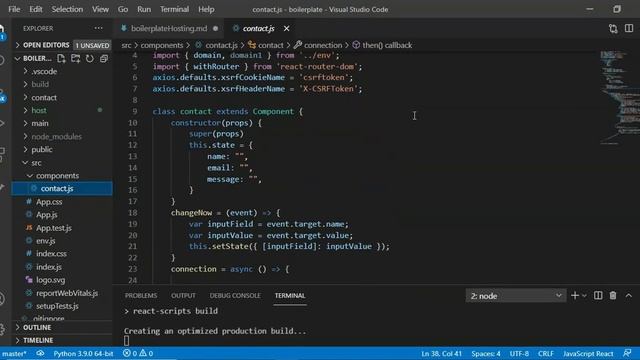Select Python 3.9.0 64-bit interpreter
The height and width of the screenshot is (360, 640).
tap(83, 353)
